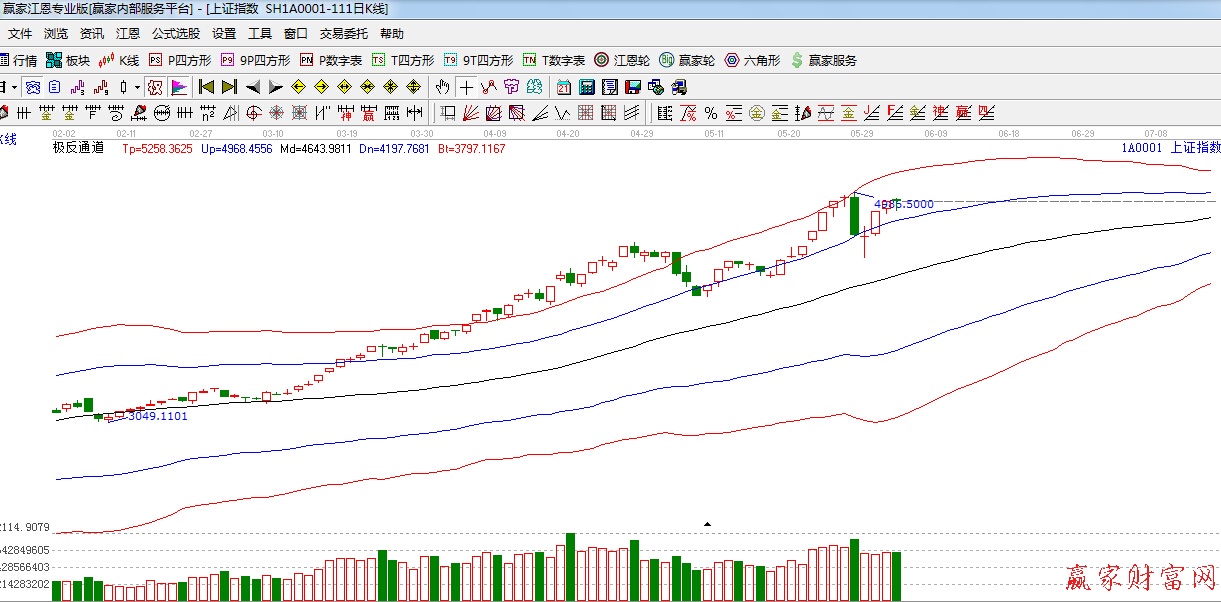Jump to last K-line bar icon
The width and height of the screenshot is (1221, 602).
pyautogui.click(x=229, y=87)
